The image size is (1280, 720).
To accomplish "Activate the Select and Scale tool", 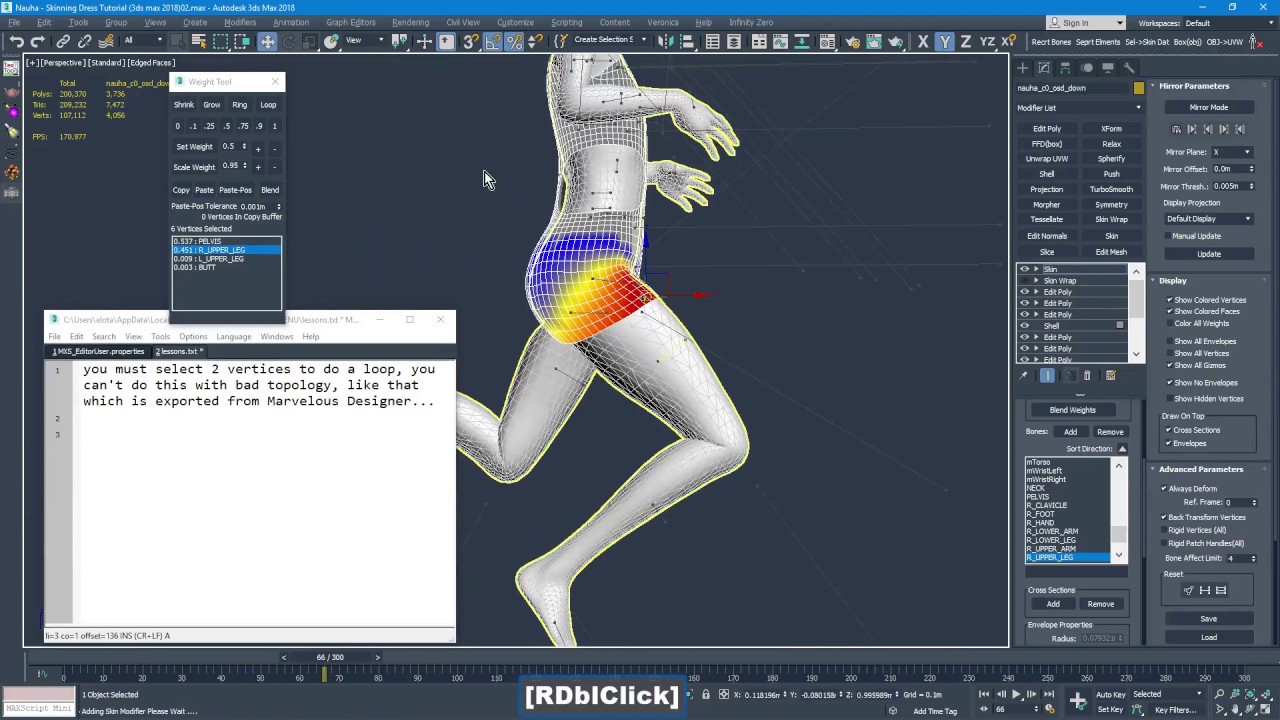I will (310, 41).
